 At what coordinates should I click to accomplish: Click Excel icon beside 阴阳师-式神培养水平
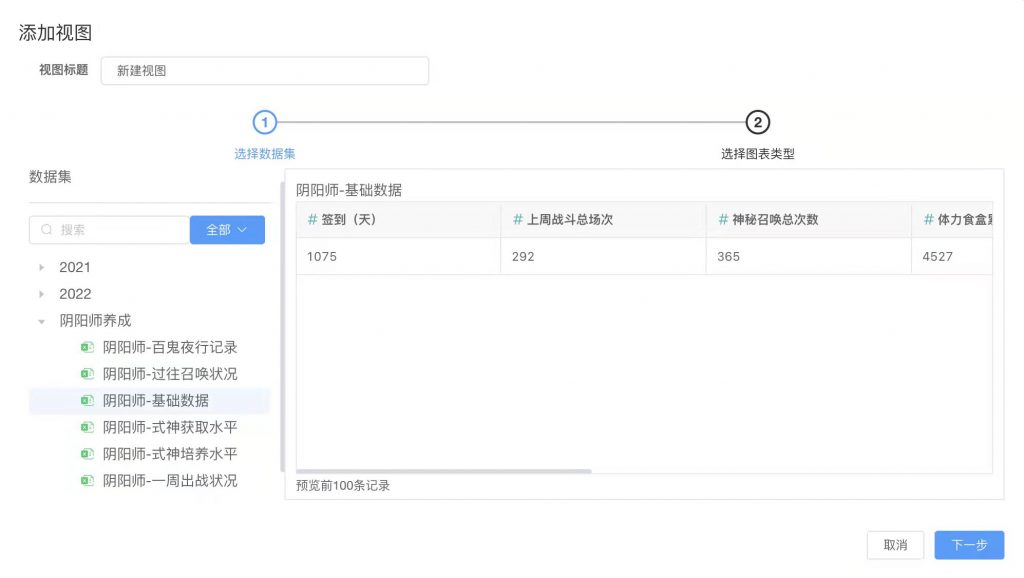tap(87, 454)
